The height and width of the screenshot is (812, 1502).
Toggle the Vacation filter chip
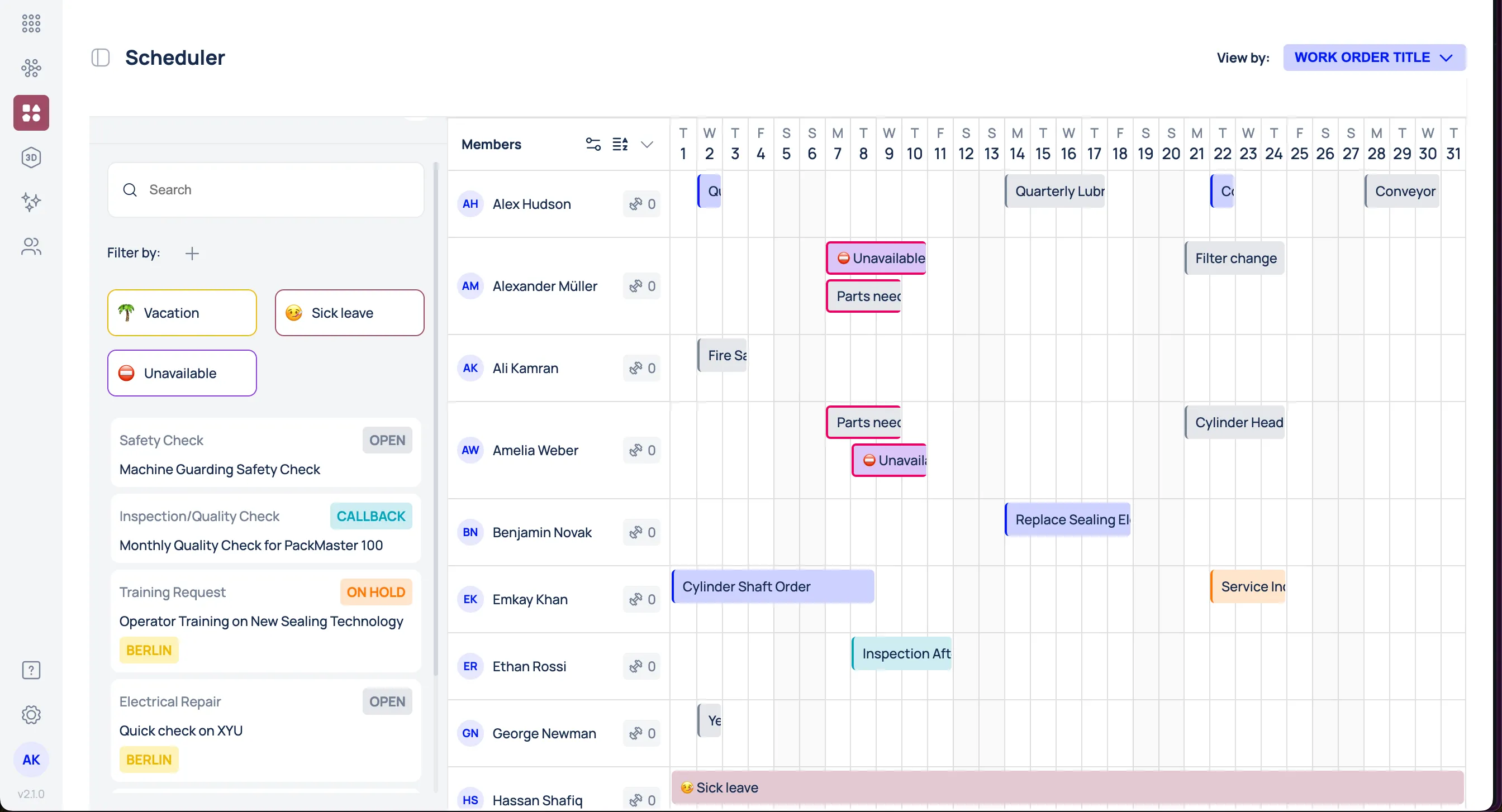pyautogui.click(x=182, y=313)
